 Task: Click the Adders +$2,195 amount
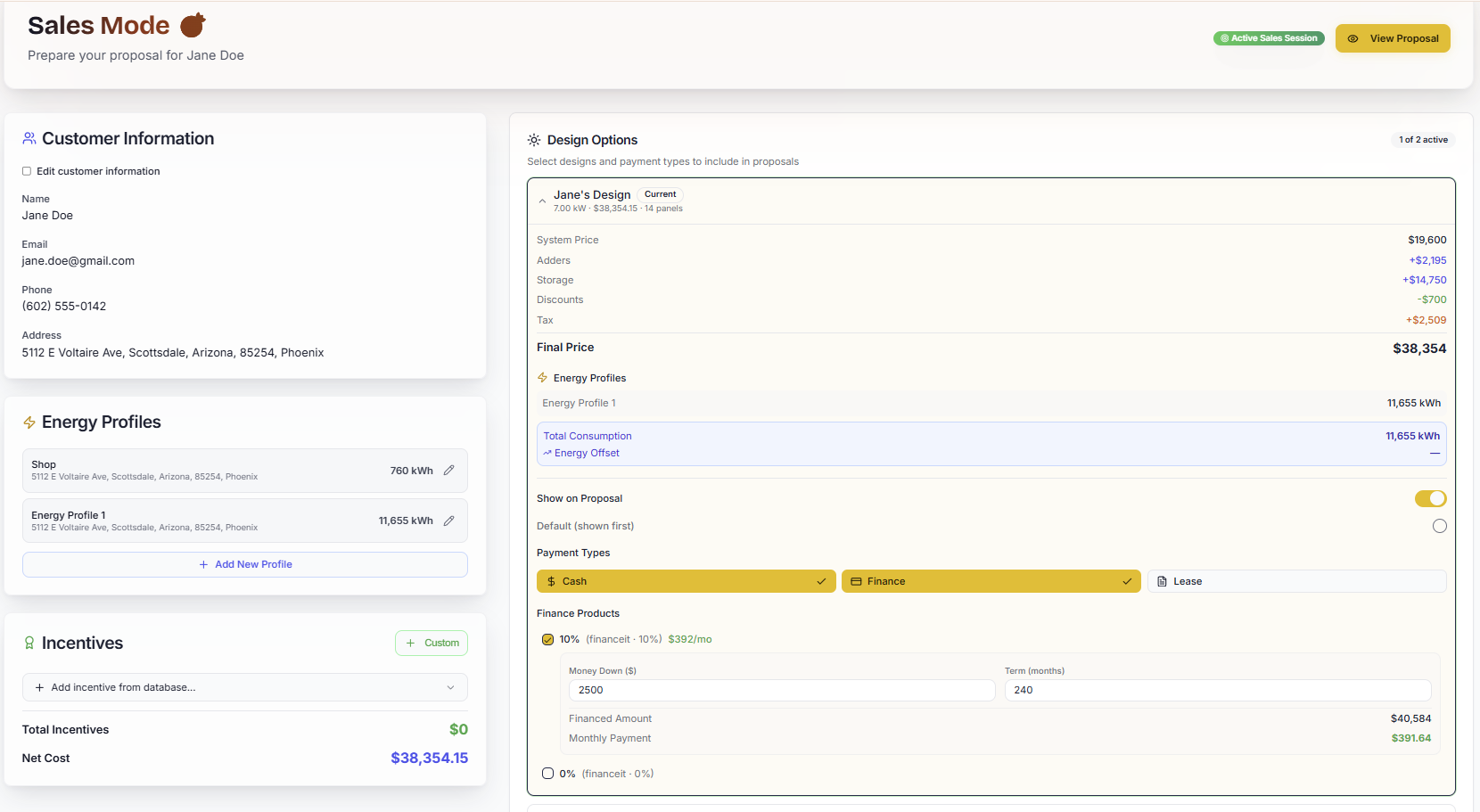1428,260
